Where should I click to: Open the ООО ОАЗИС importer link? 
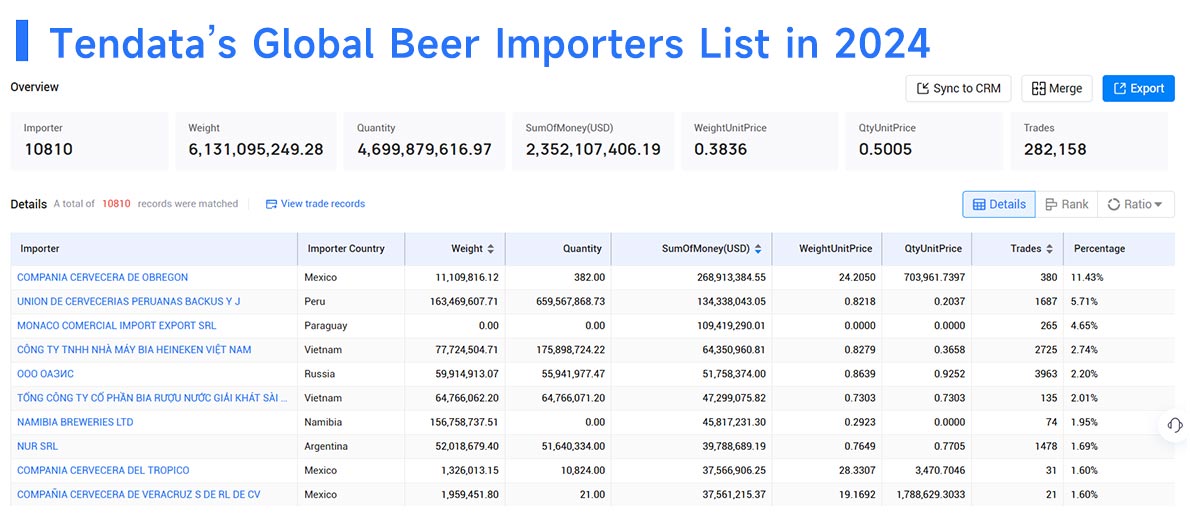pos(46,374)
